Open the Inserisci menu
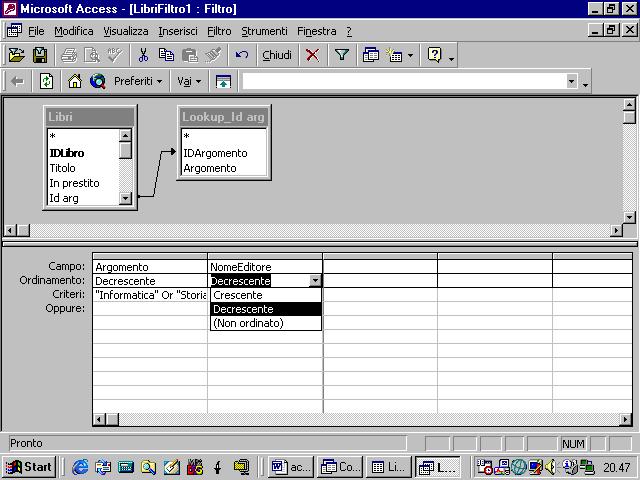The image size is (640, 480). click(x=178, y=31)
